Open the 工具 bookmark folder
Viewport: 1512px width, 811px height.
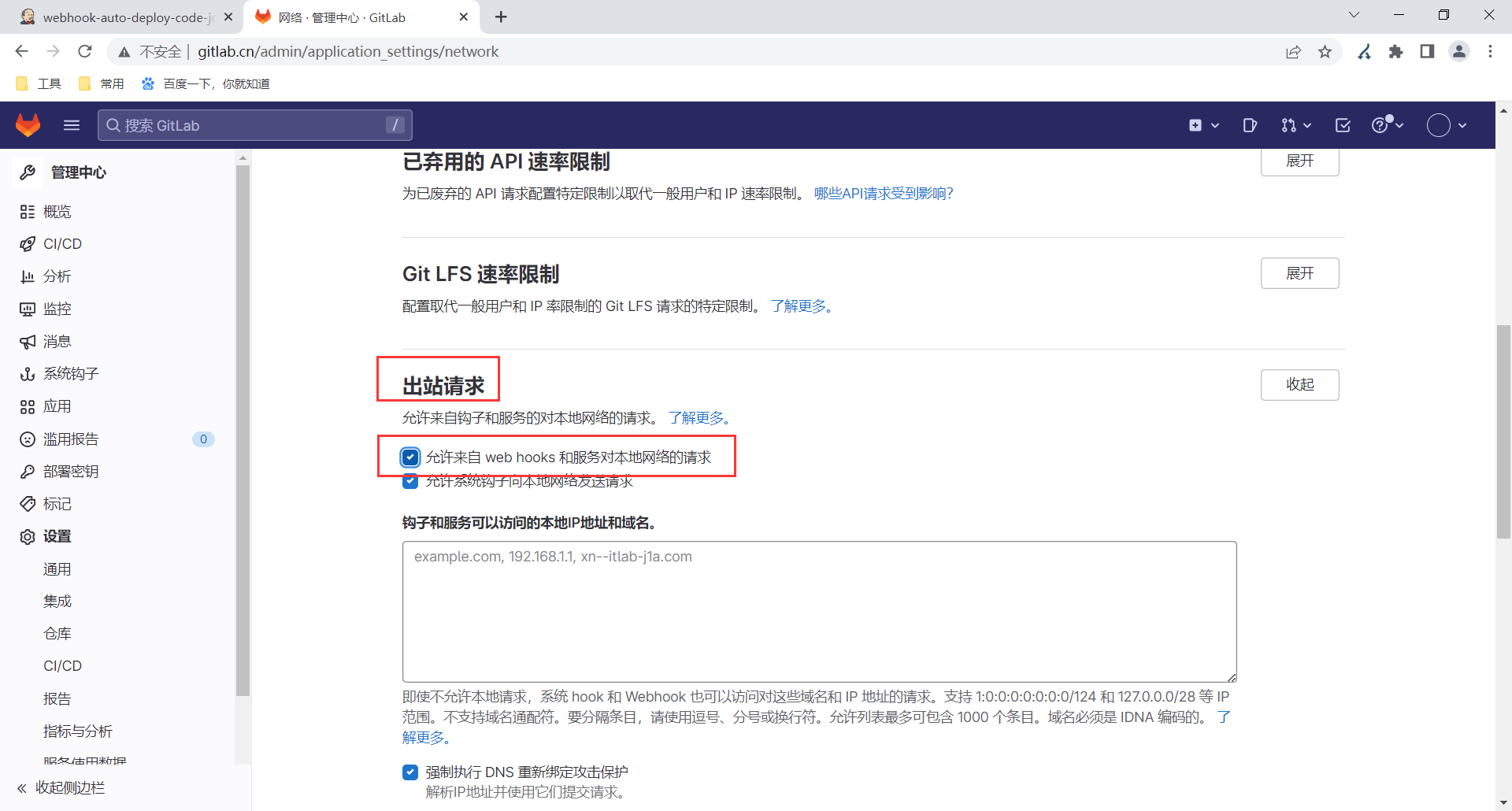tap(38, 83)
